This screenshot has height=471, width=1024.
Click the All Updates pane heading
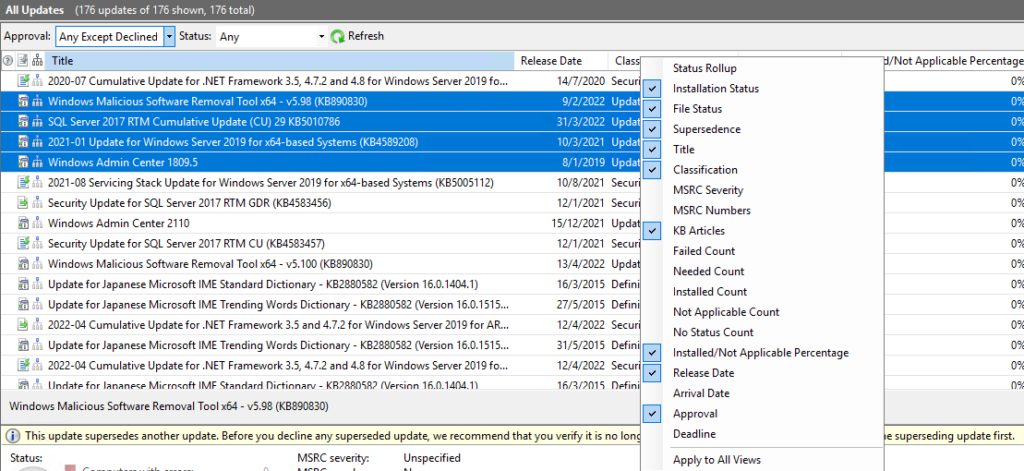35,10
